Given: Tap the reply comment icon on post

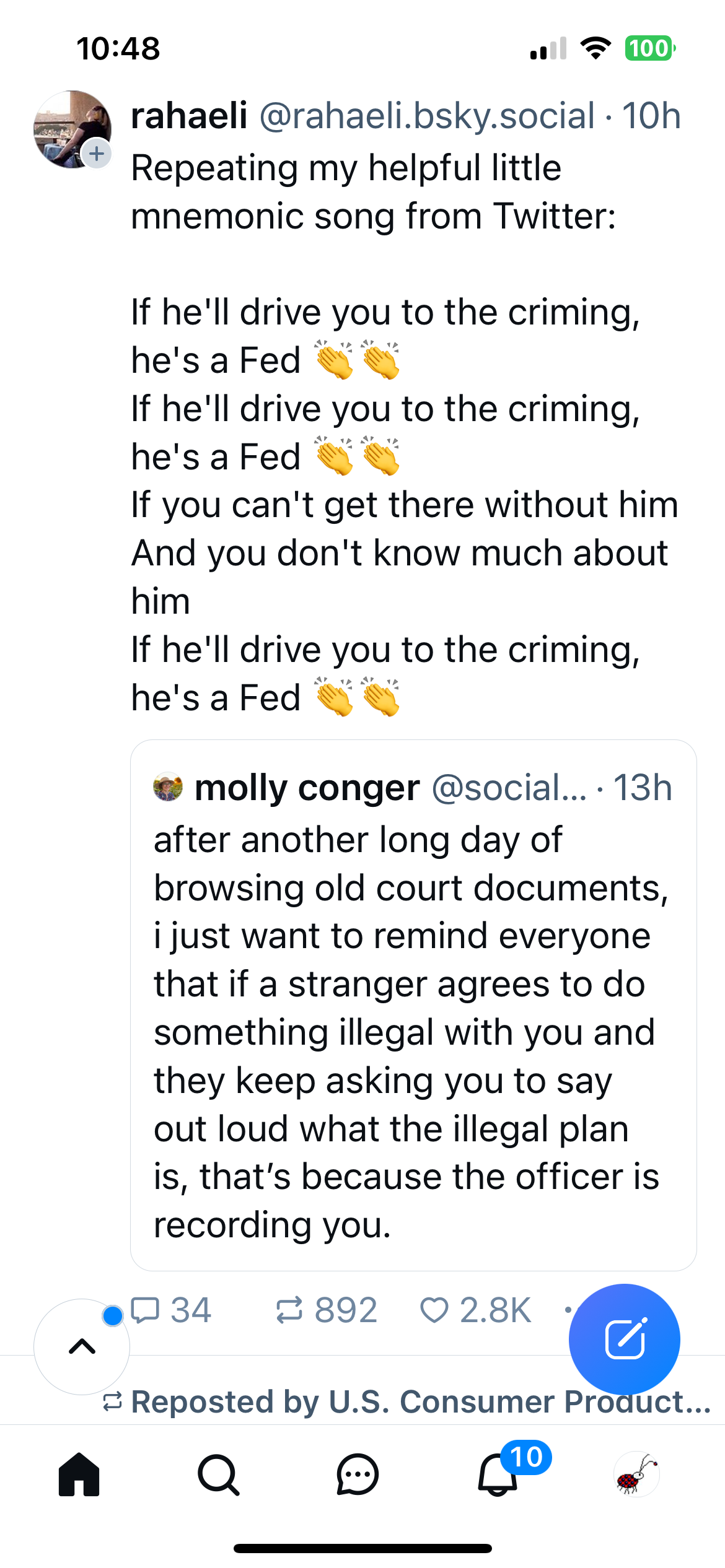Looking at the screenshot, I should 146,1310.
